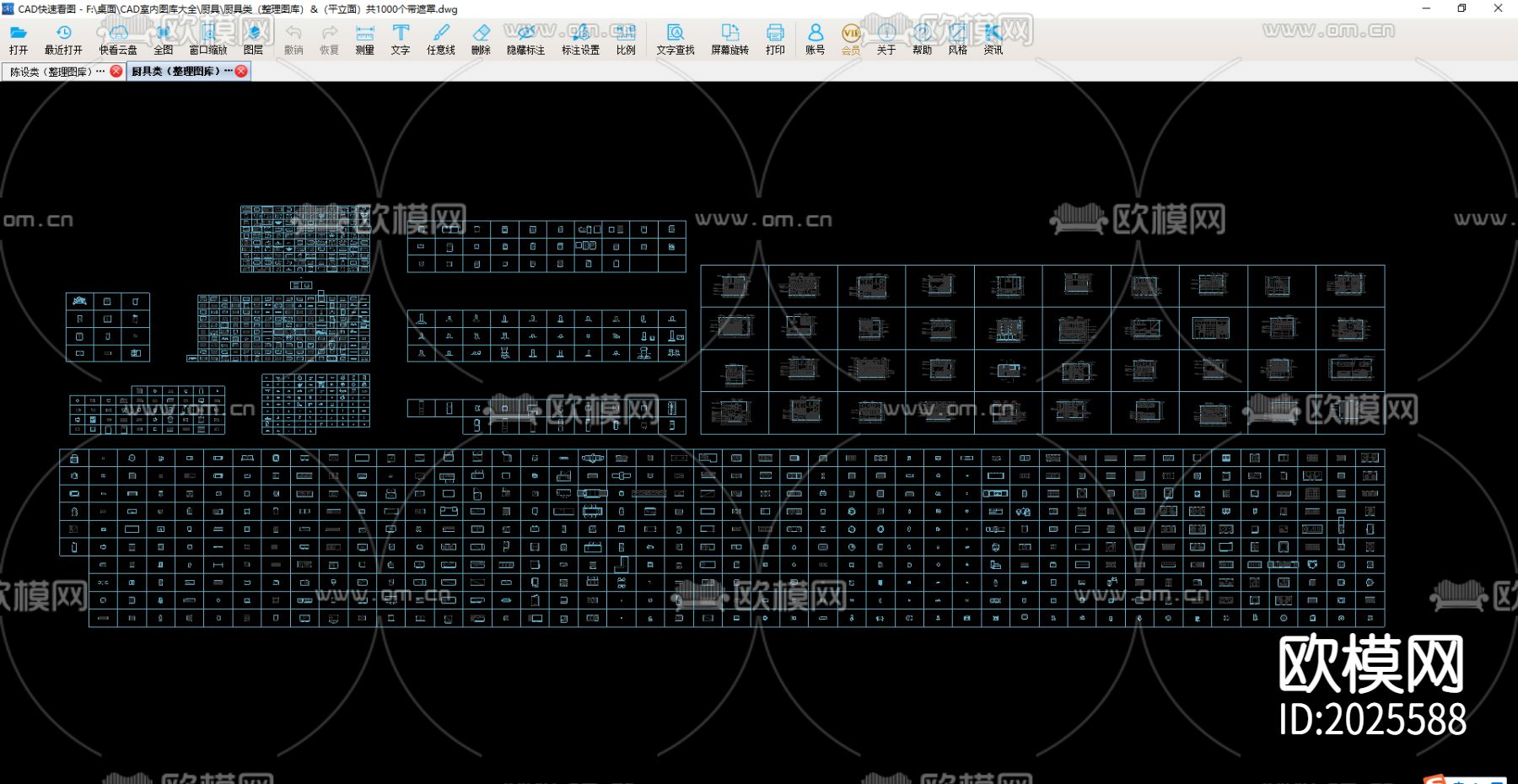Choose the 任意线 freehand line tool
This screenshot has width=1518, height=784.
tap(441, 40)
